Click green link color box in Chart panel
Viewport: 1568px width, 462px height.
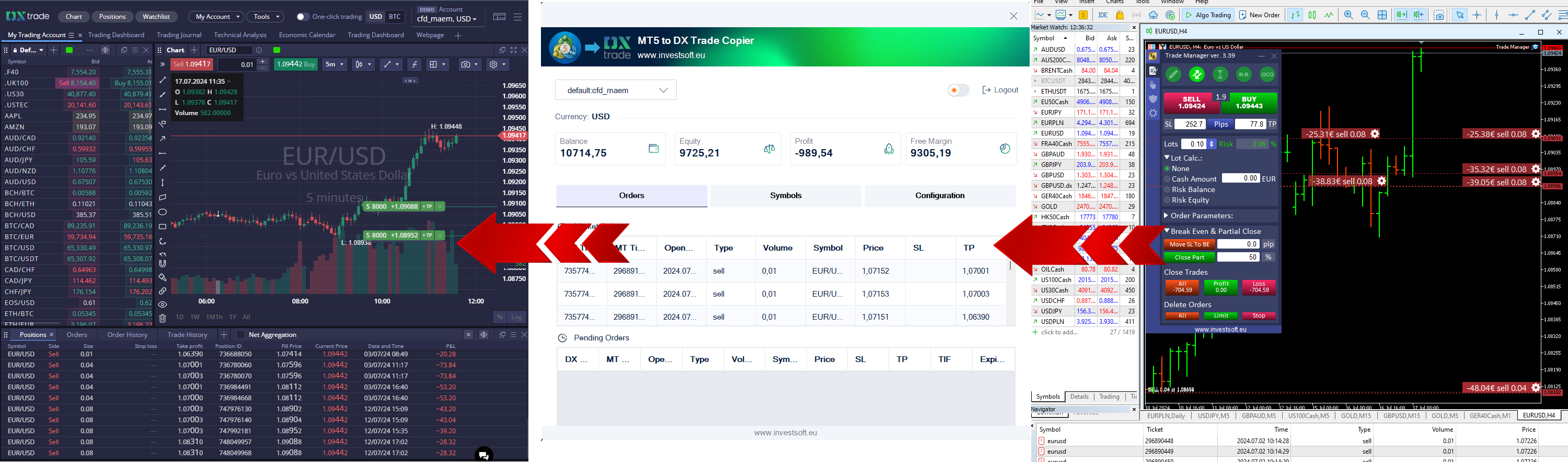tap(277, 50)
